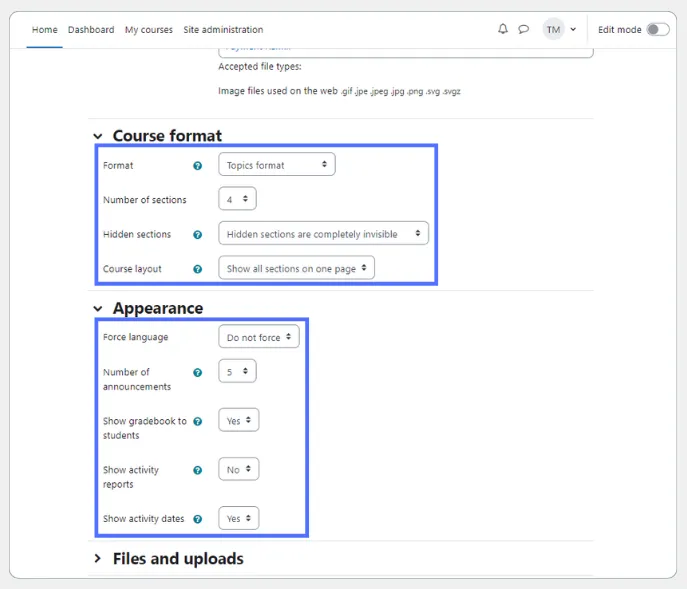This screenshot has width=687, height=589.
Task: Open help for the Format setting
Action: point(198,166)
